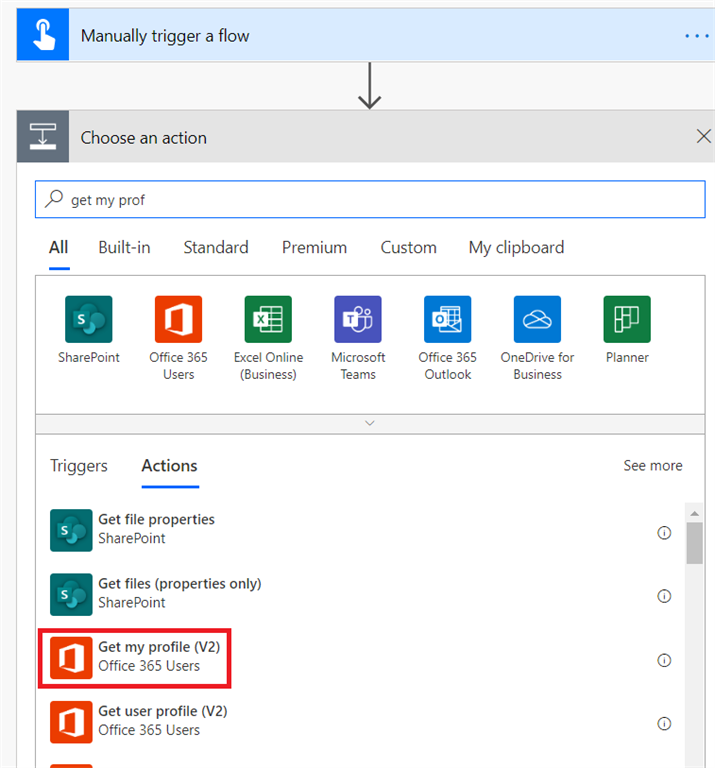
Task: Click the actions list scrollbar thumb
Action: 694,543
